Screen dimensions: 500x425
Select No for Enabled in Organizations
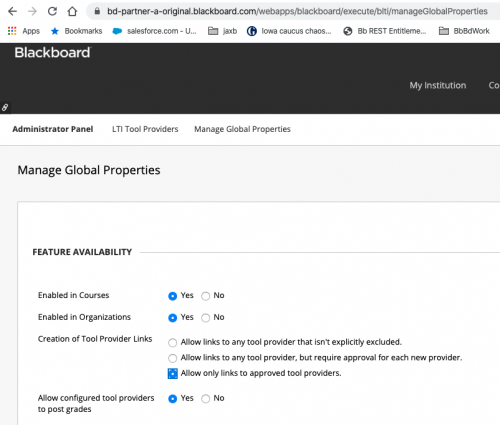(206, 318)
